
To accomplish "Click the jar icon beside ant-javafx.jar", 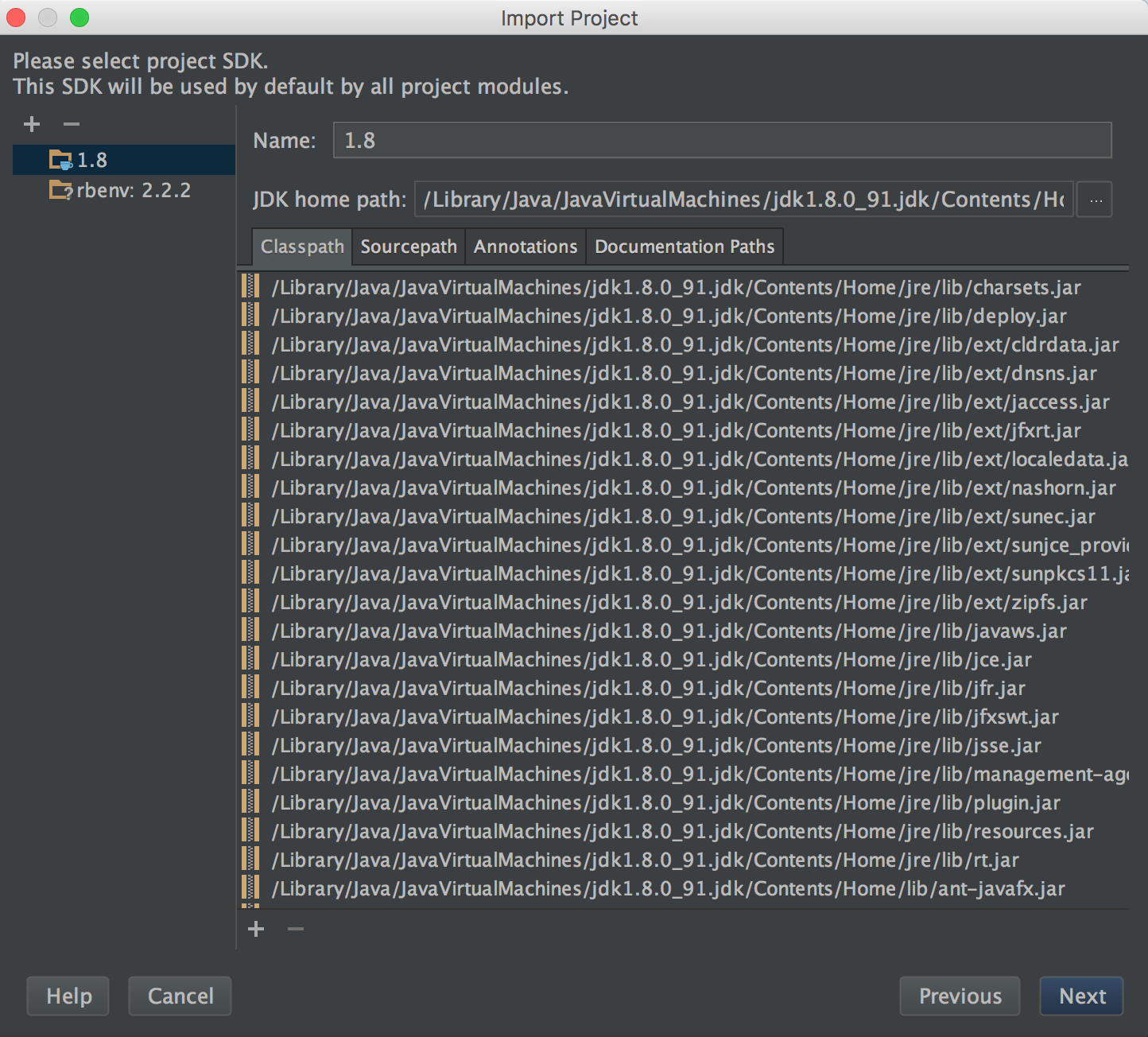I will tap(251, 888).
